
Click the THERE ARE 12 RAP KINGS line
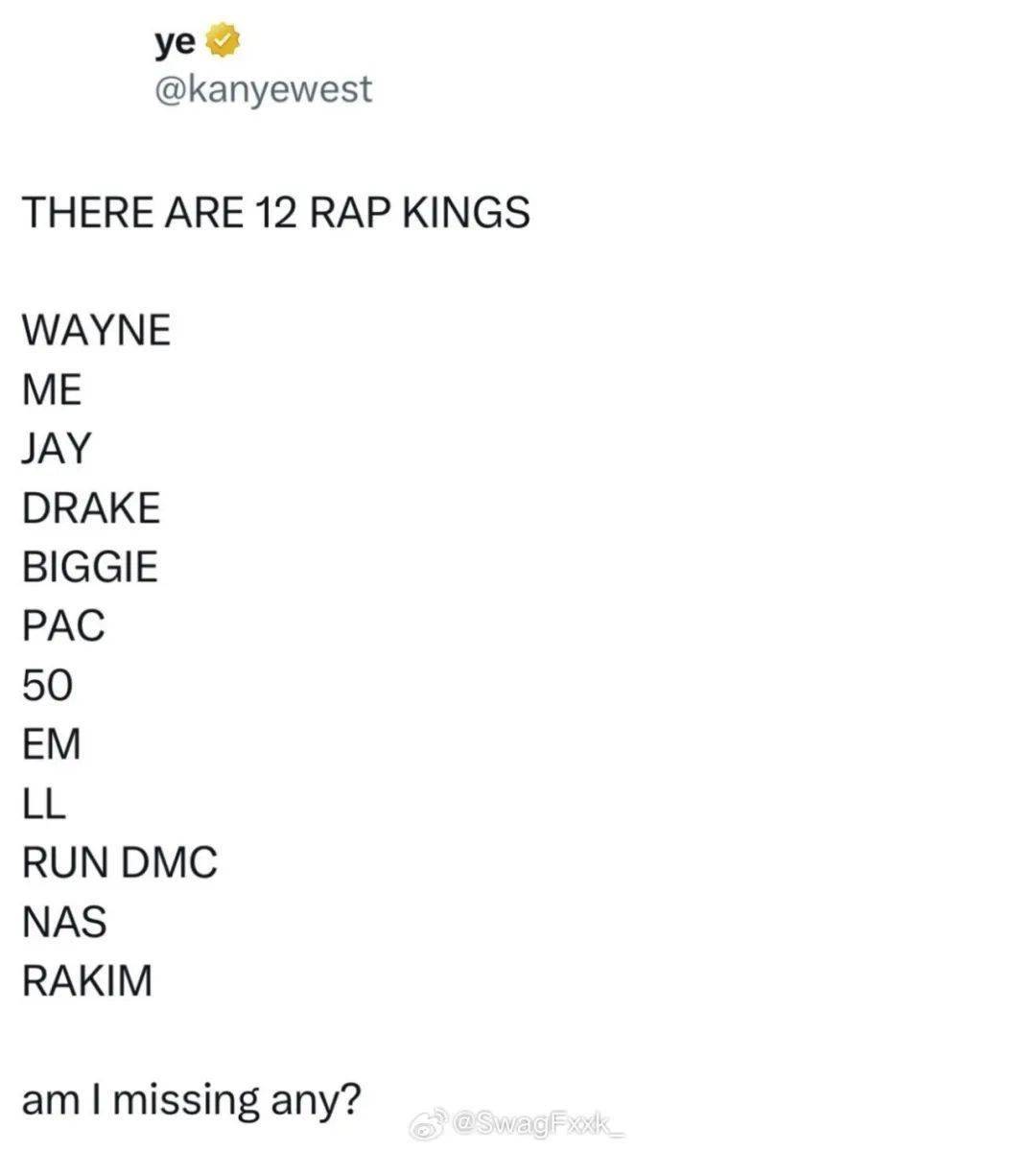click(x=275, y=212)
